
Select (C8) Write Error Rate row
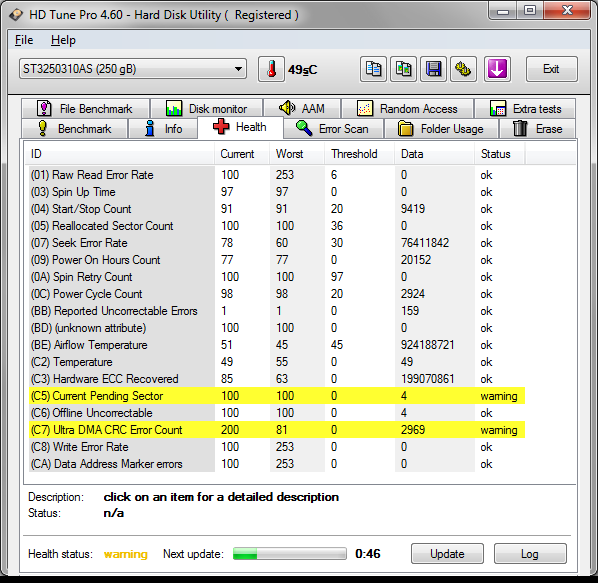pyautogui.click(x=276, y=447)
